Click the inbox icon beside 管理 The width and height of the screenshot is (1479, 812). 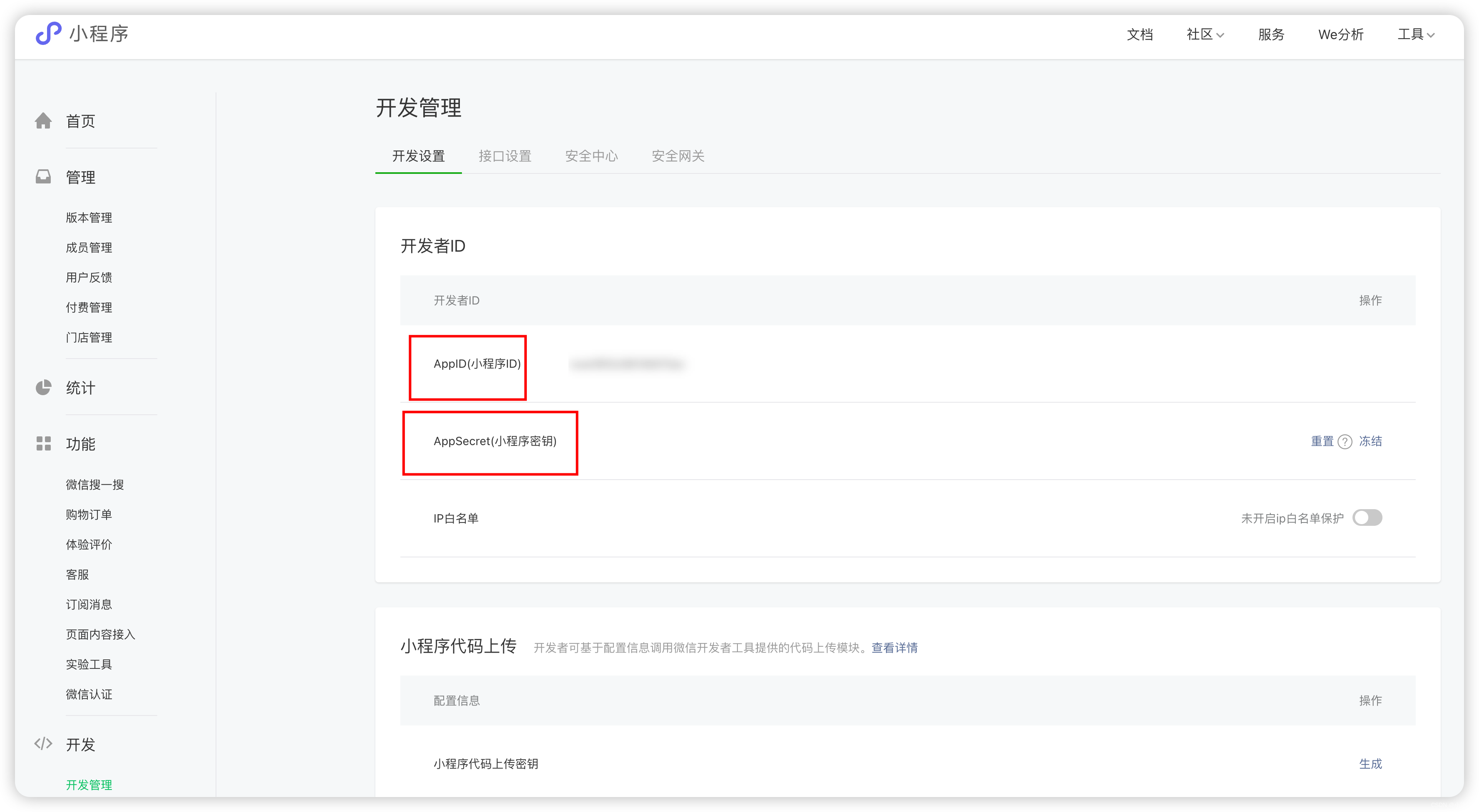tap(44, 177)
